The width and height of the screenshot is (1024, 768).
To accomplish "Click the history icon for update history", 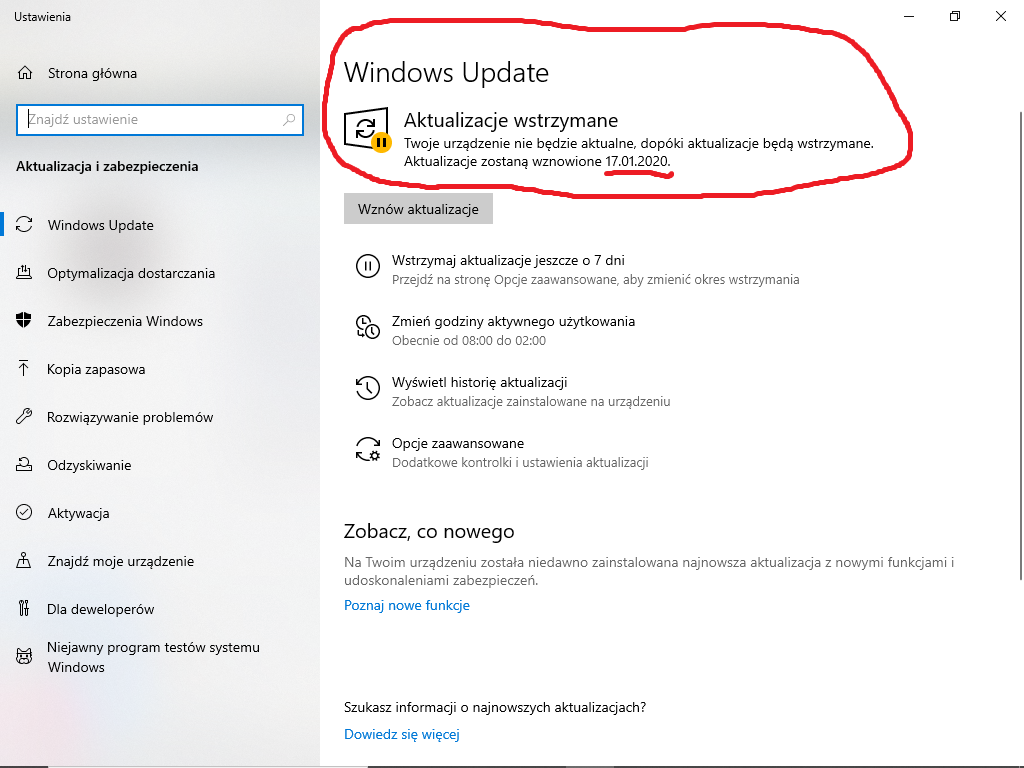I will tap(368, 388).
